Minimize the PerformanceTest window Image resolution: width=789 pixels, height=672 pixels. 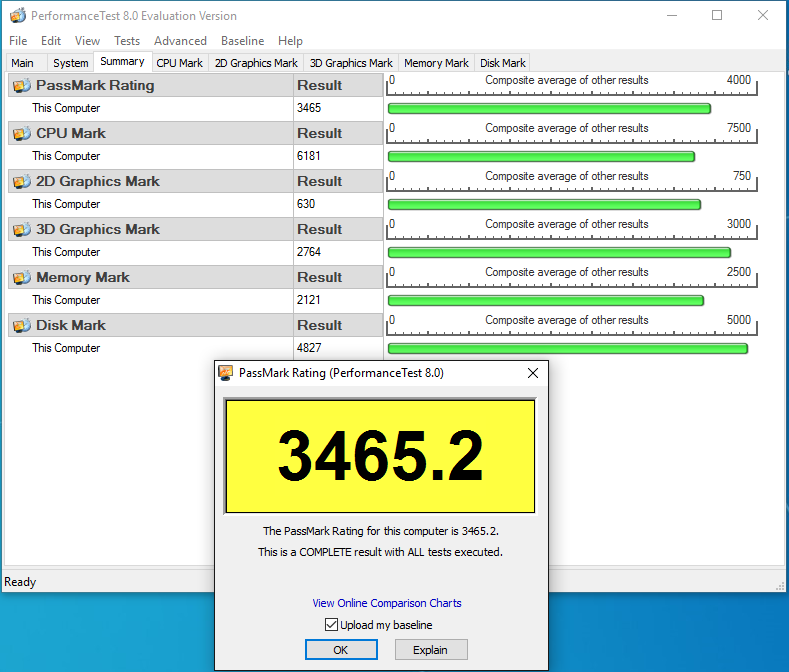point(672,15)
